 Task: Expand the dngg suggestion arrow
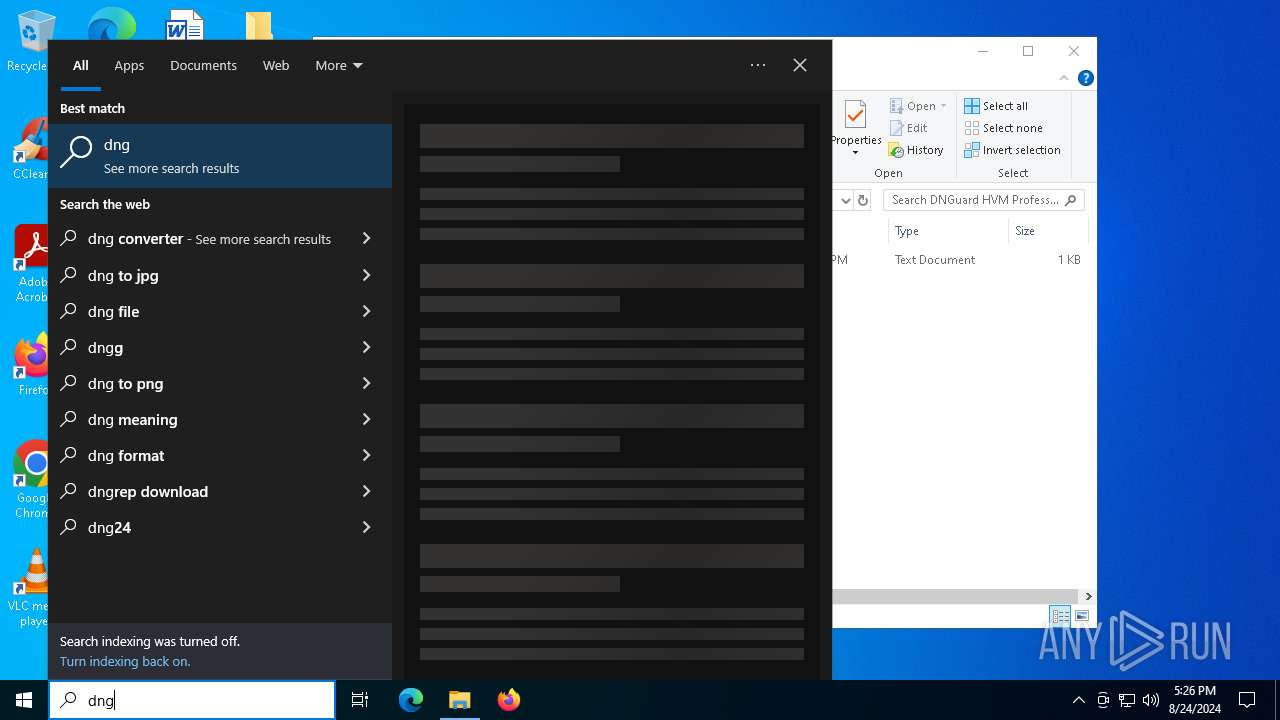pos(366,347)
